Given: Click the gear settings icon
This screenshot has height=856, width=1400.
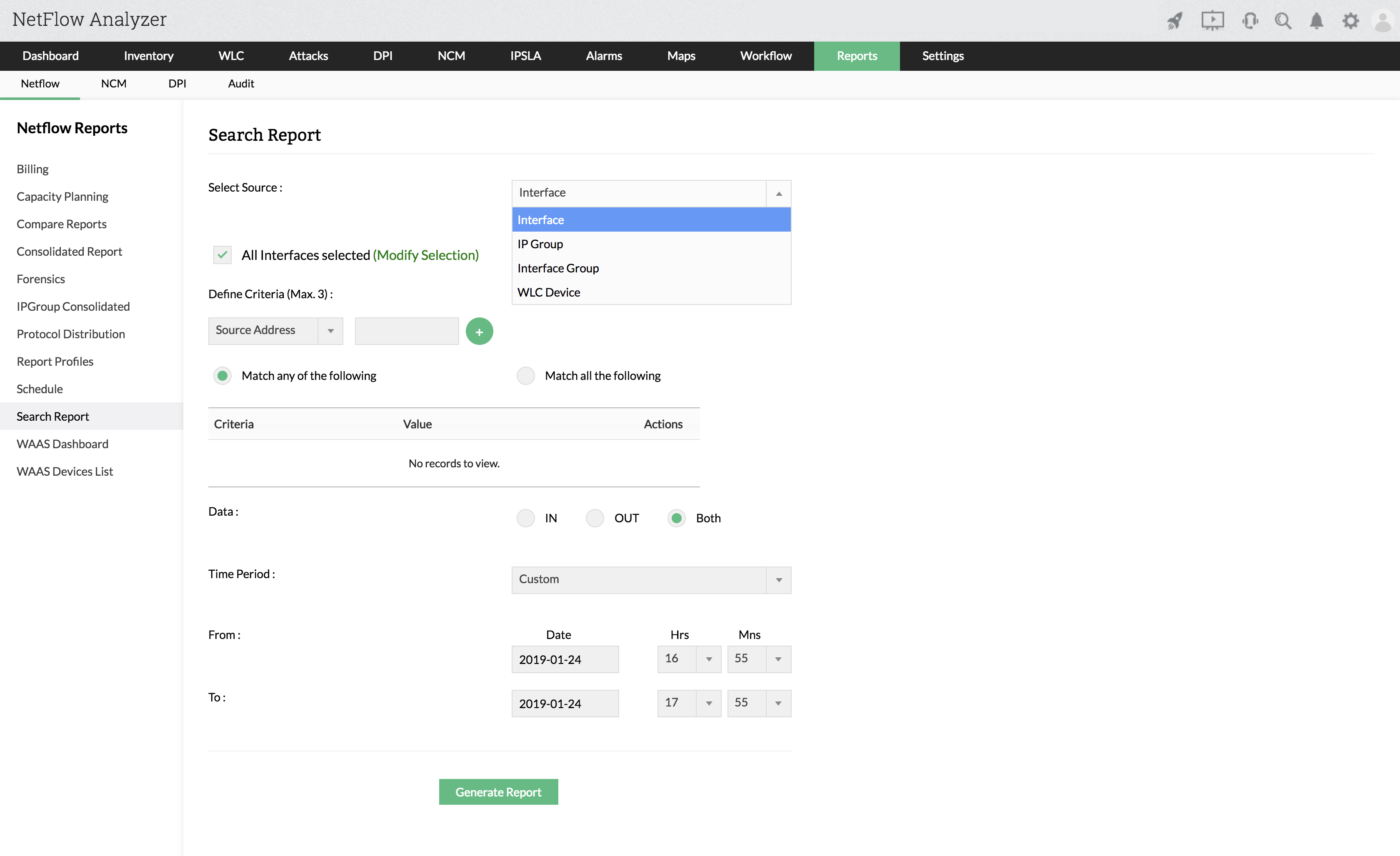Looking at the screenshot, I should (x=1350, y=21).
